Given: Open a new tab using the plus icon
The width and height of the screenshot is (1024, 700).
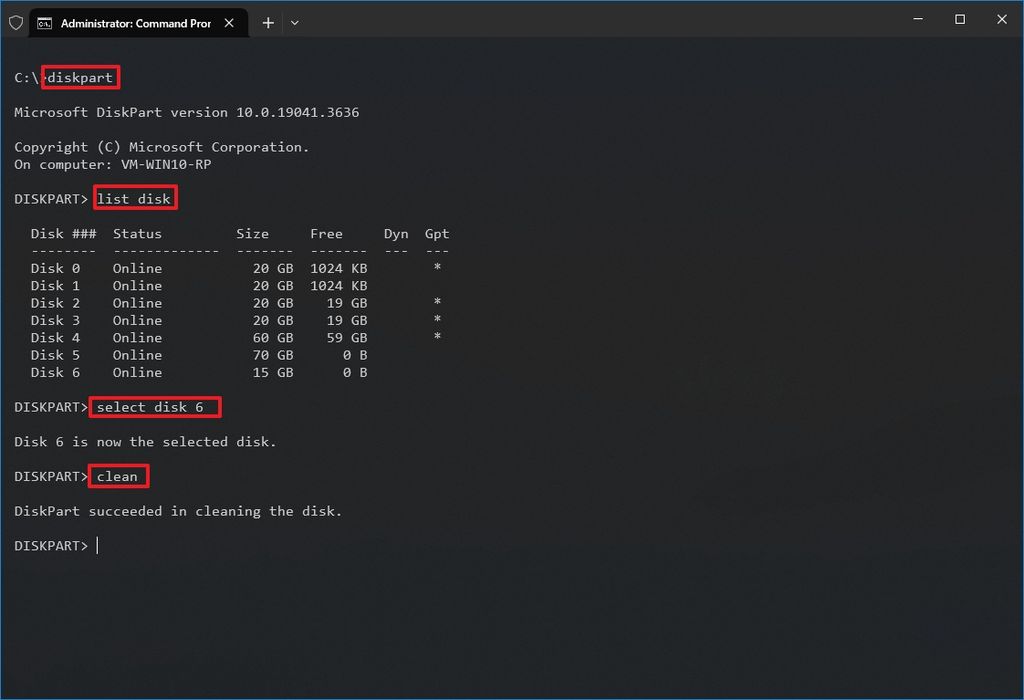Looking at the screenshot, I should coord(268,22).
